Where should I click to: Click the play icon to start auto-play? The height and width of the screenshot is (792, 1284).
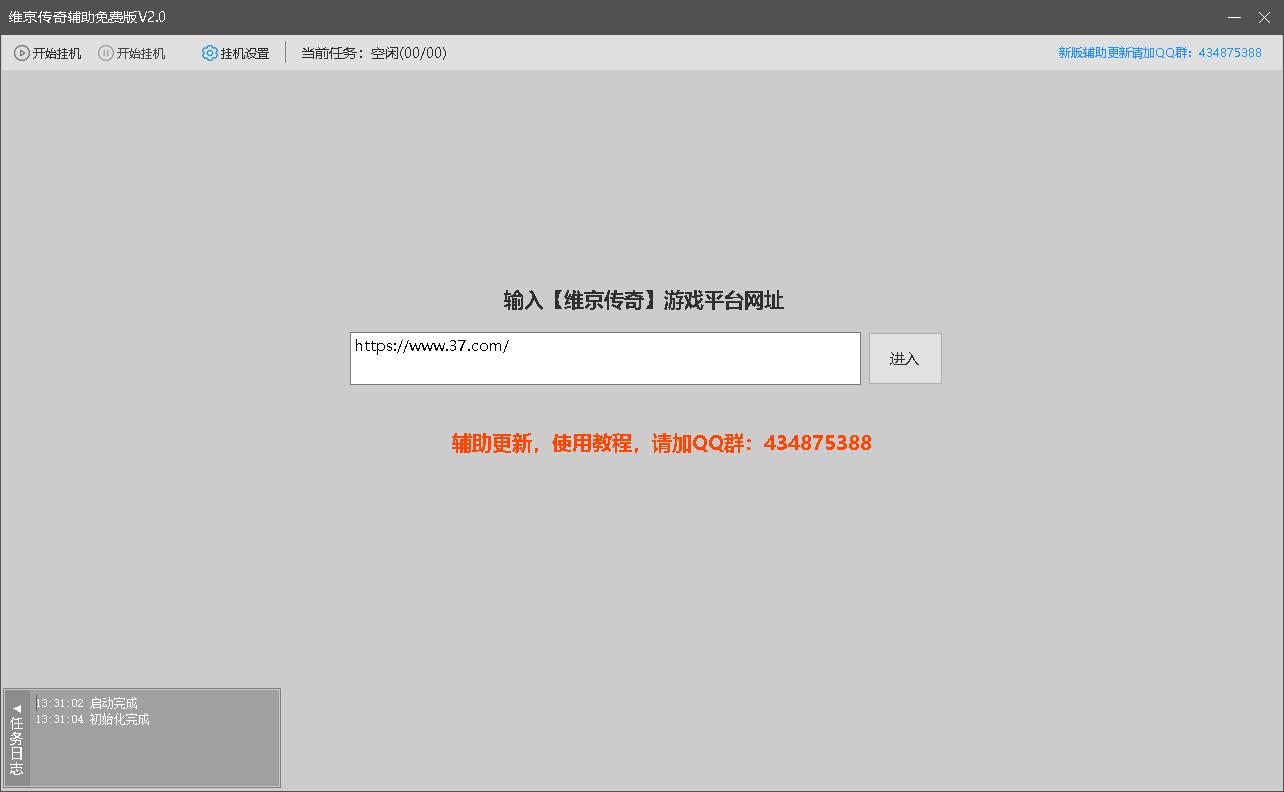pyautogui.click(x=22, y=53)
